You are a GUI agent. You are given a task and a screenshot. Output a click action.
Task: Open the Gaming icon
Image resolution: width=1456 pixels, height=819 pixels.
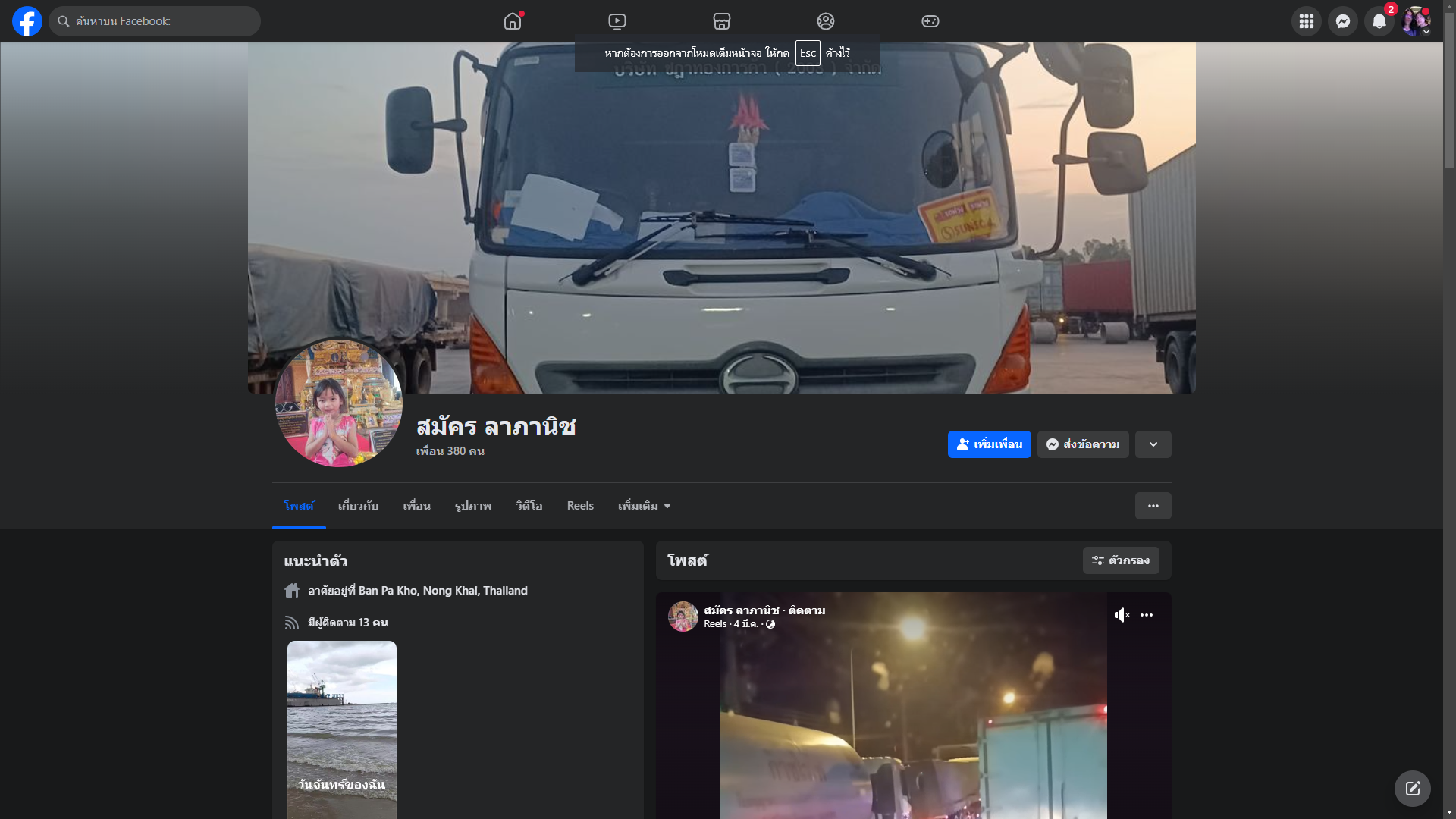930,21
